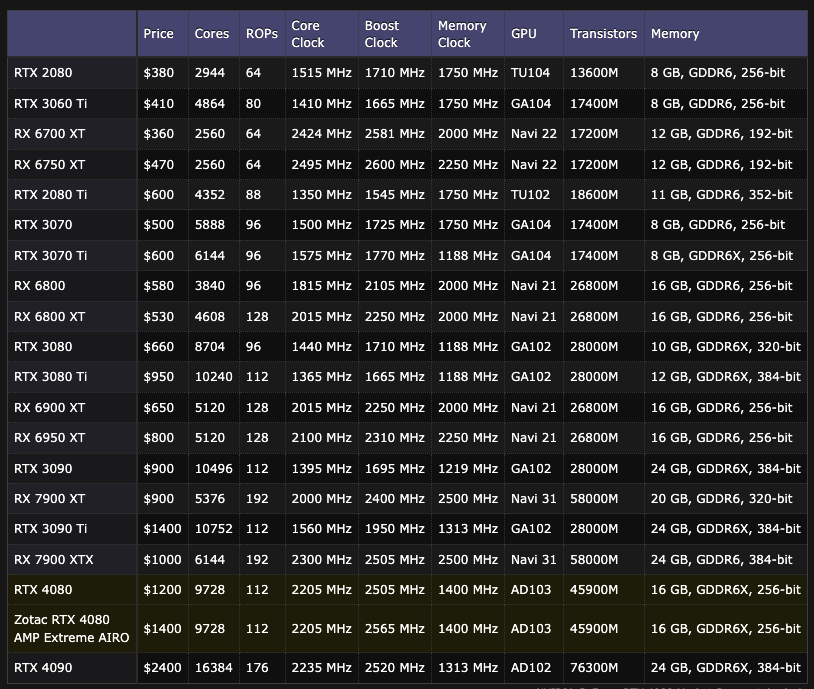Image resolution: width=814 pixels, height=689 pixels.
Task: Click the 8704 cores value
Action: pyautogui.click(x=210, y=346)
